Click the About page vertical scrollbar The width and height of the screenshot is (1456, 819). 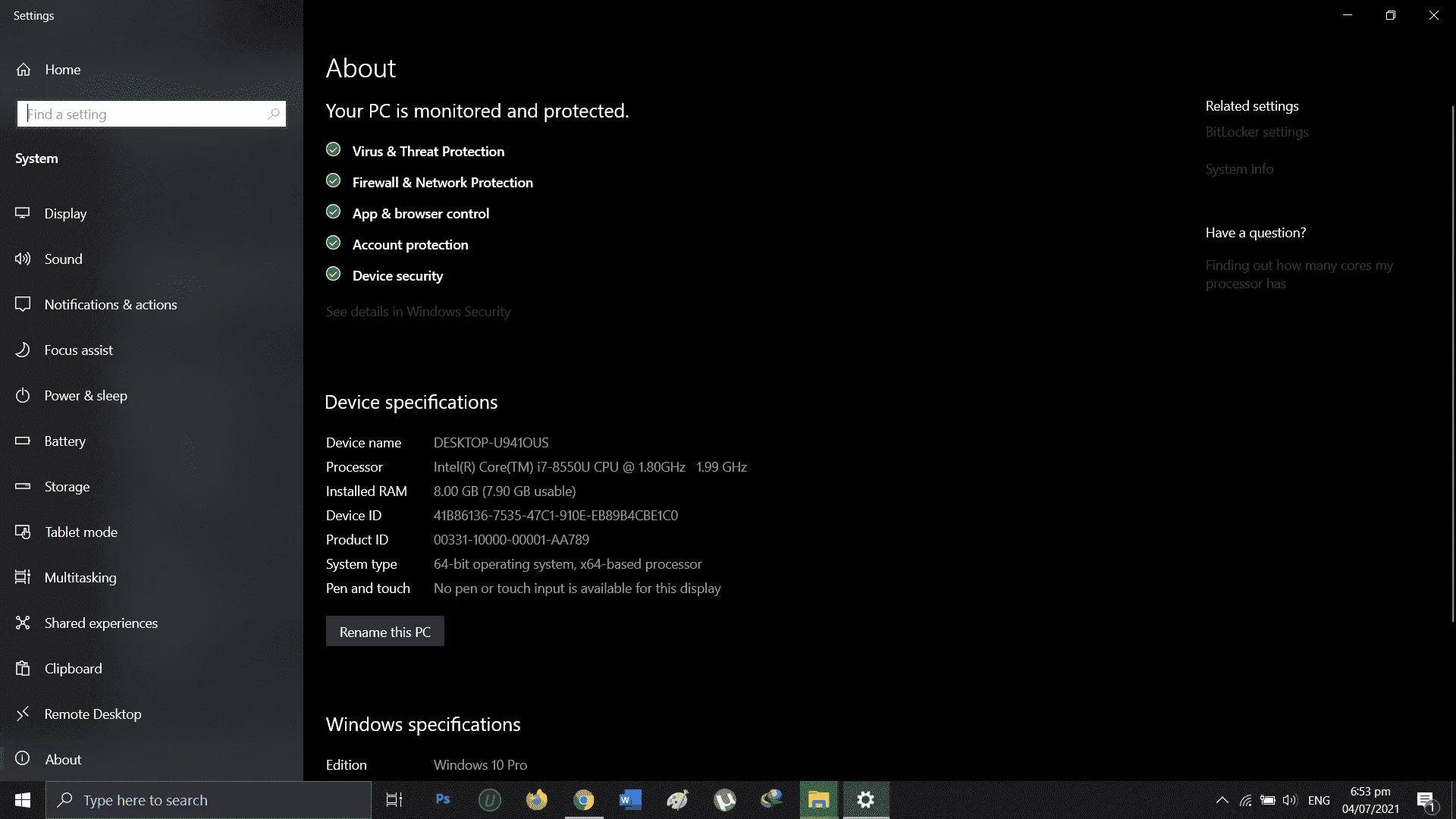[1452, 364]
